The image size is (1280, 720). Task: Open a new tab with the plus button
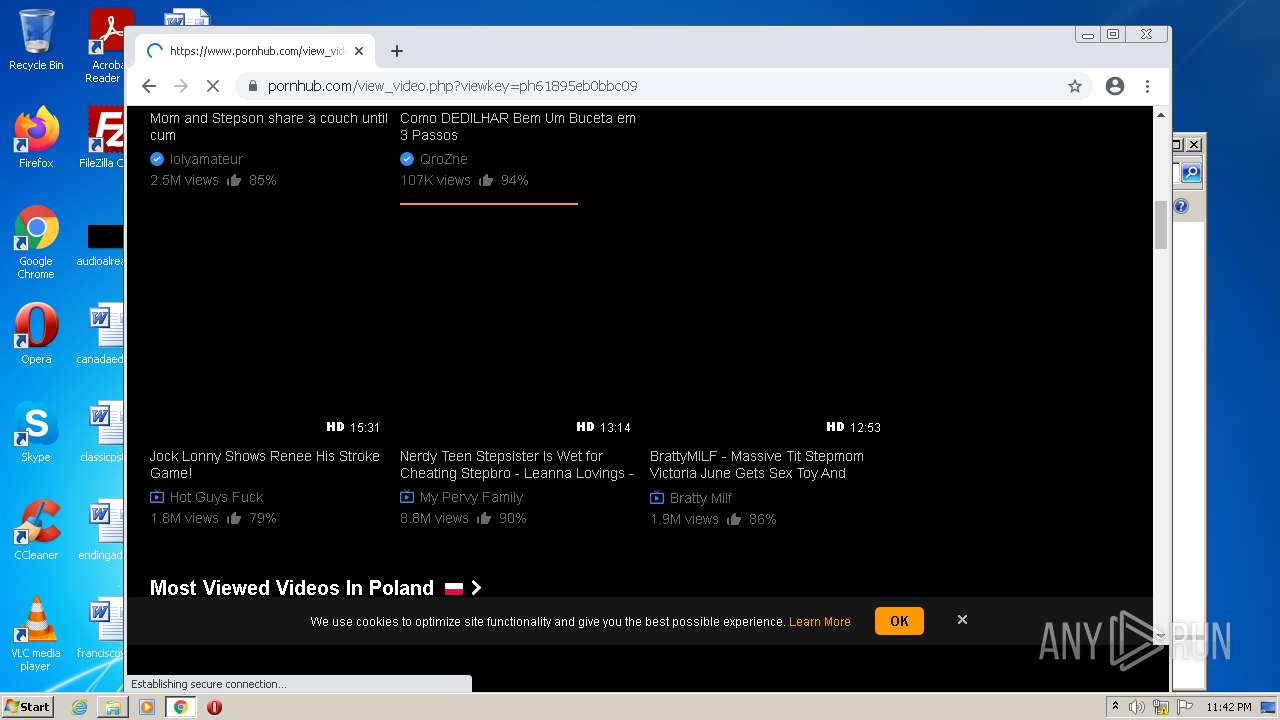coord(397,51)
